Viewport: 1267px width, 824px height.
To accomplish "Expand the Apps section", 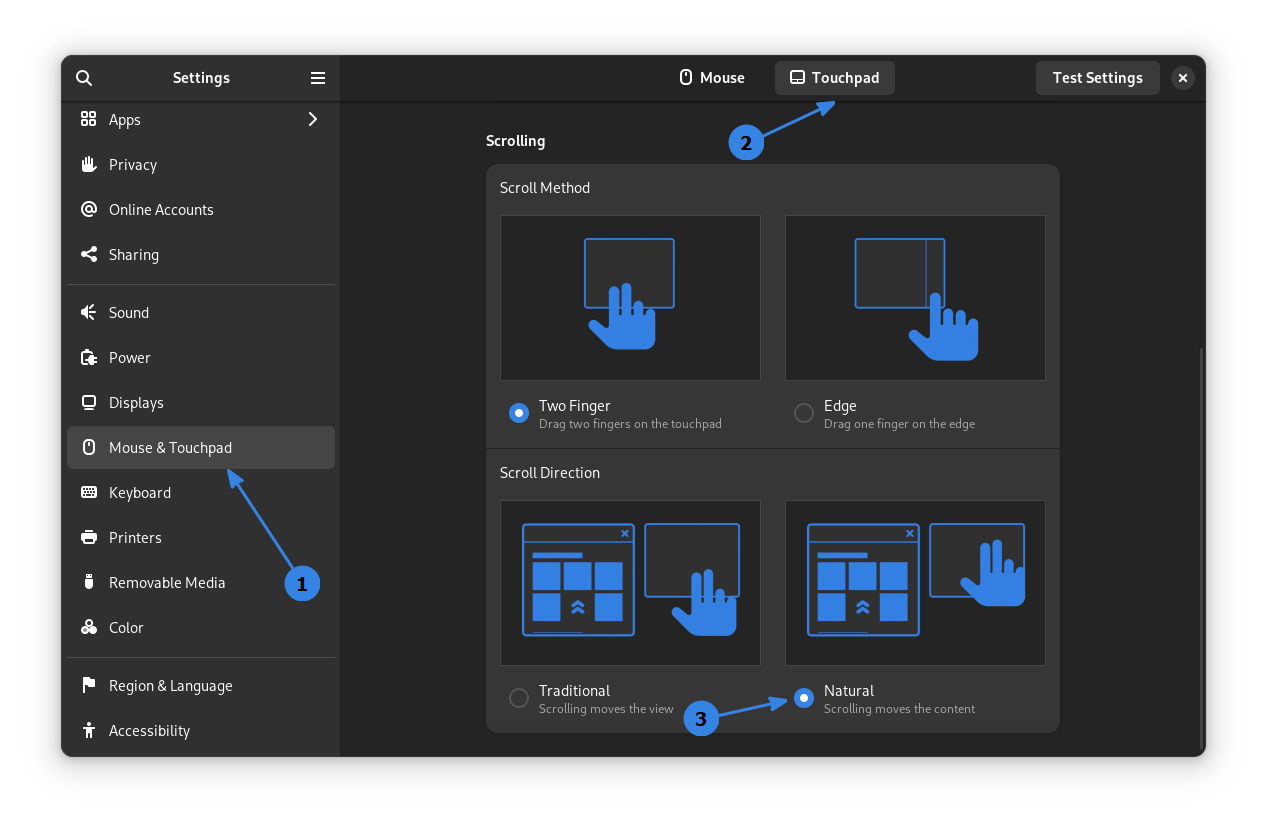I will pyautogui.click(x=312, y=118).
